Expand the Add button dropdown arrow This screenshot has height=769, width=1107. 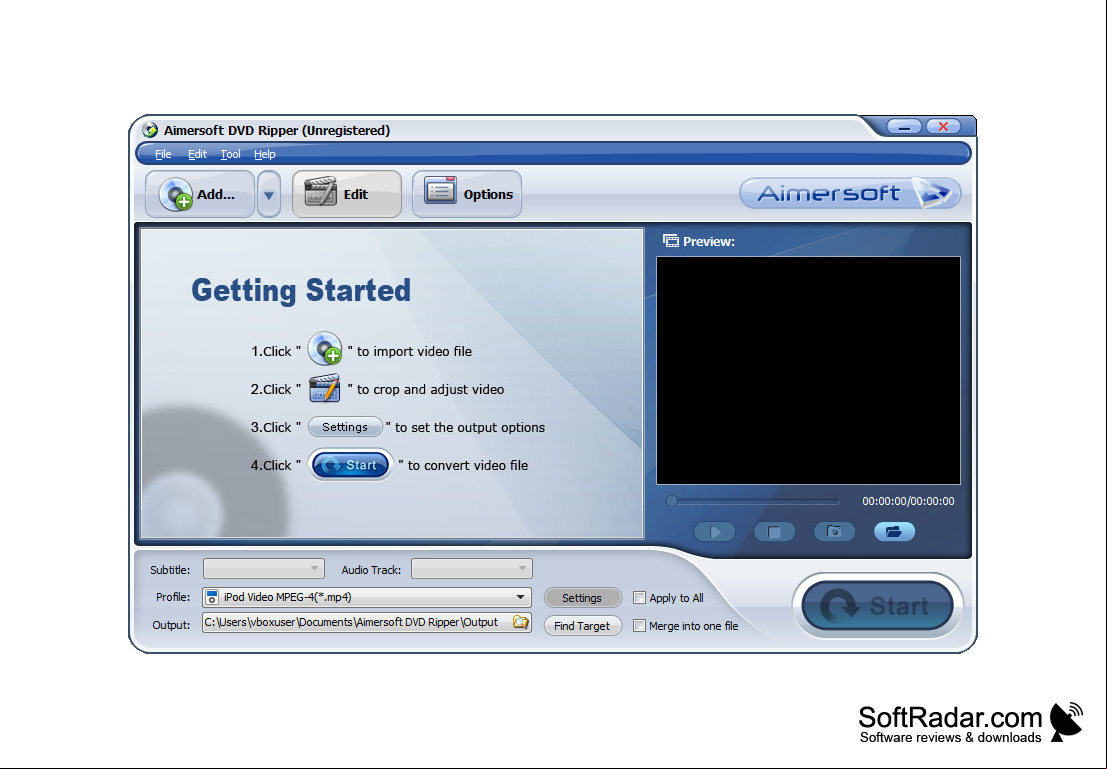[x=268, y=194]
